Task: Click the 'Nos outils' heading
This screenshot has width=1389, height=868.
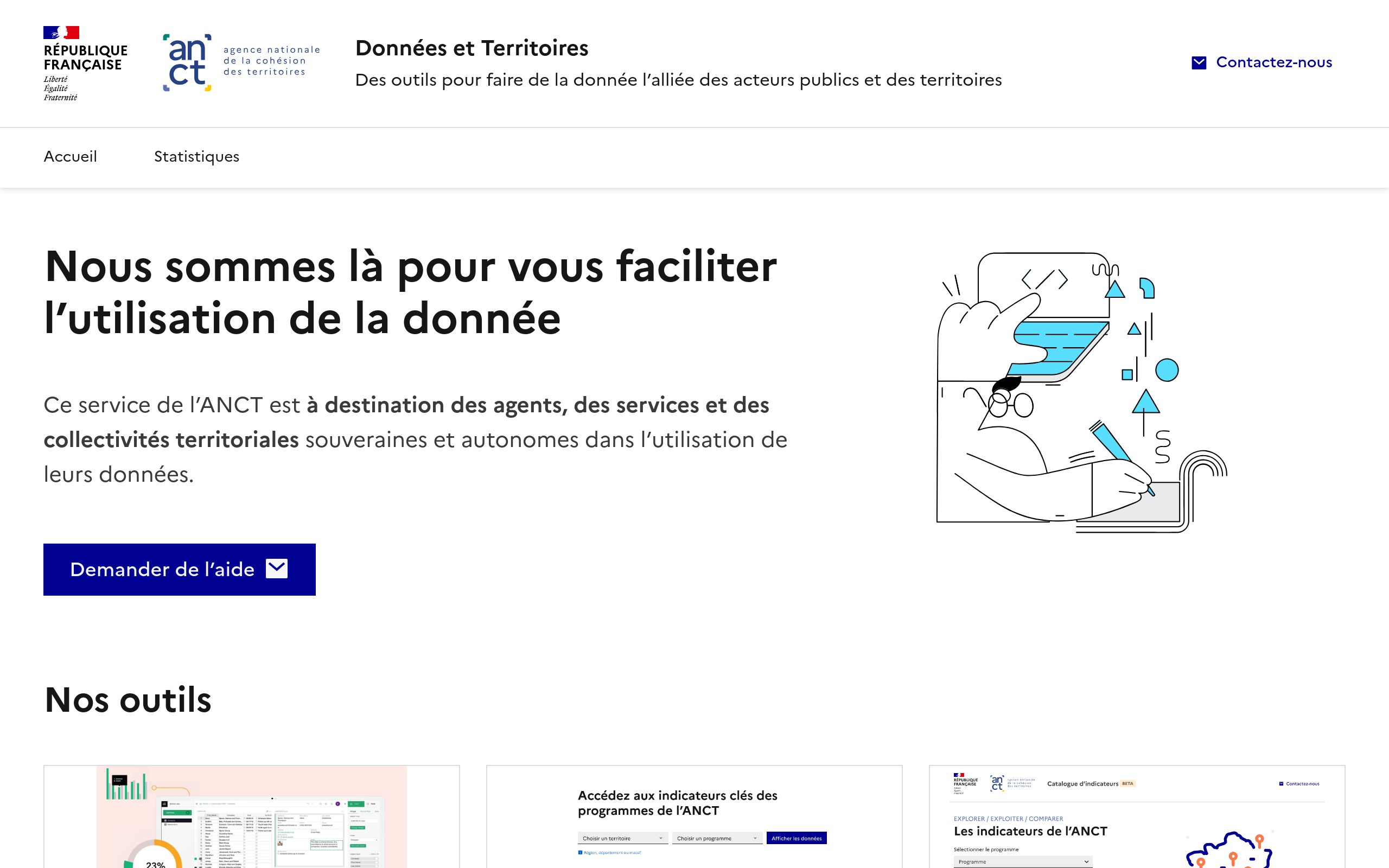Action: click(x=128, y=700)
